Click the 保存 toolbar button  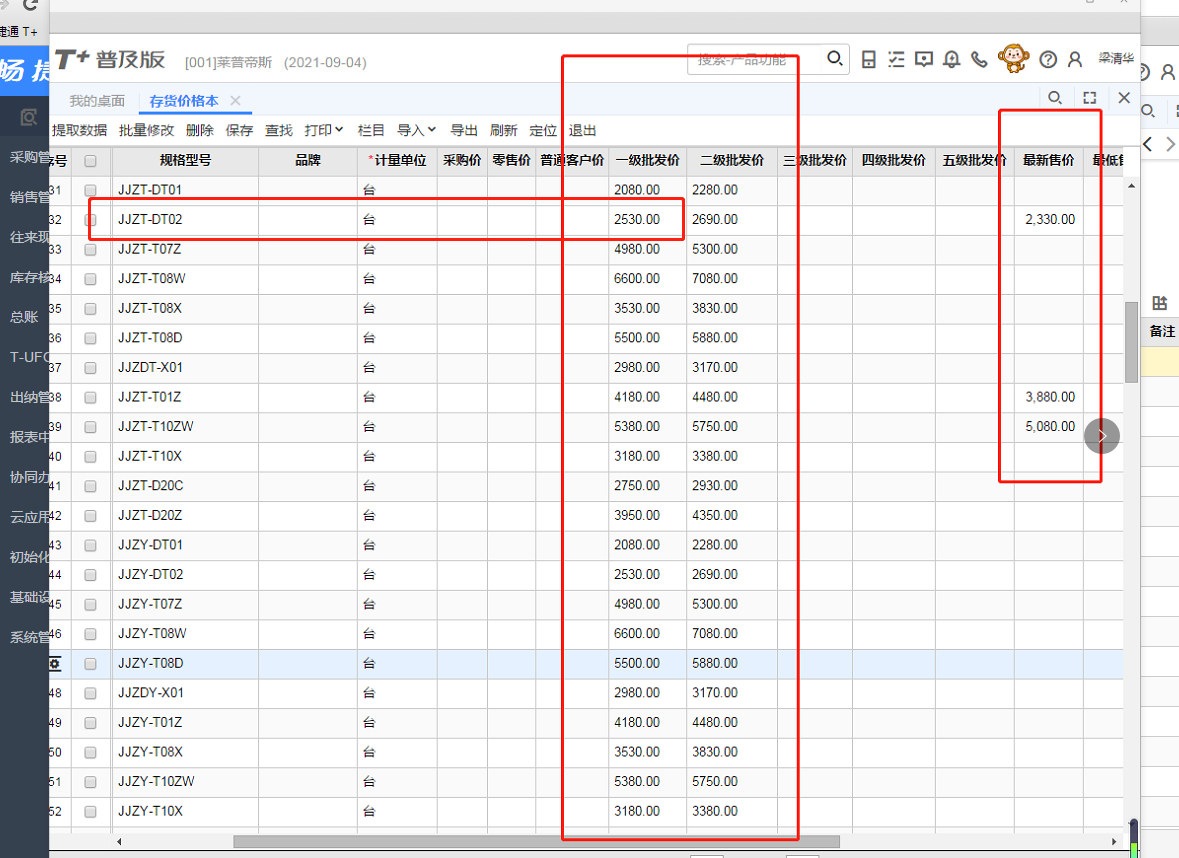tap(239, 130)
